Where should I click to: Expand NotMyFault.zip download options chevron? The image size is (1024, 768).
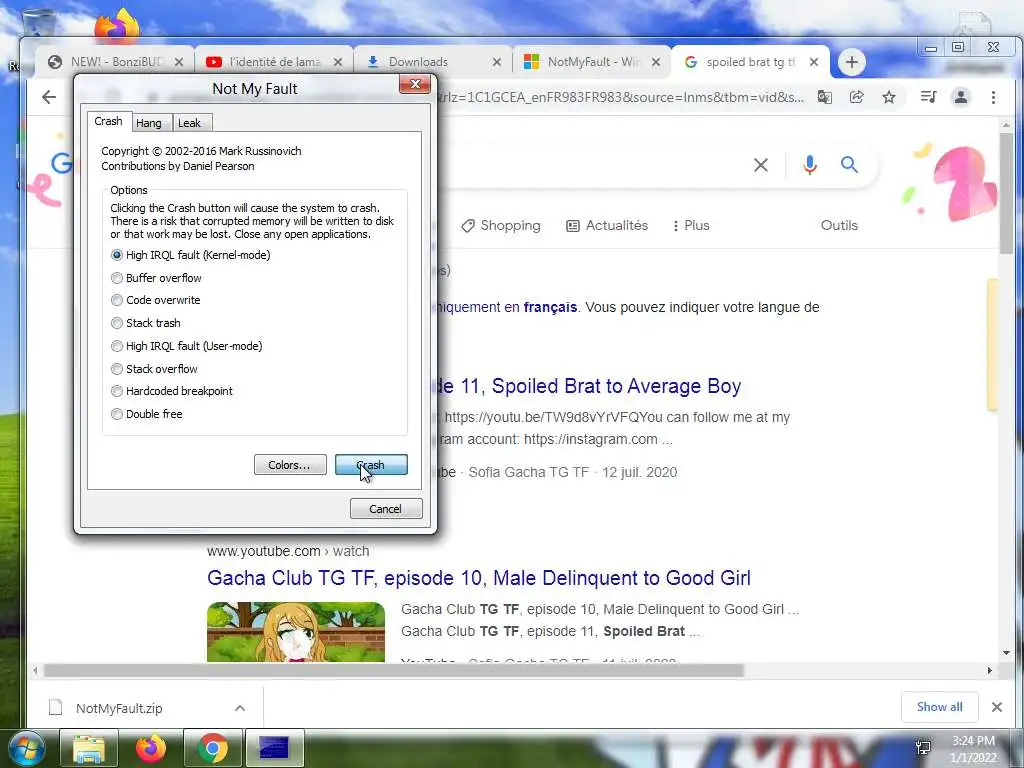(240, 708)
